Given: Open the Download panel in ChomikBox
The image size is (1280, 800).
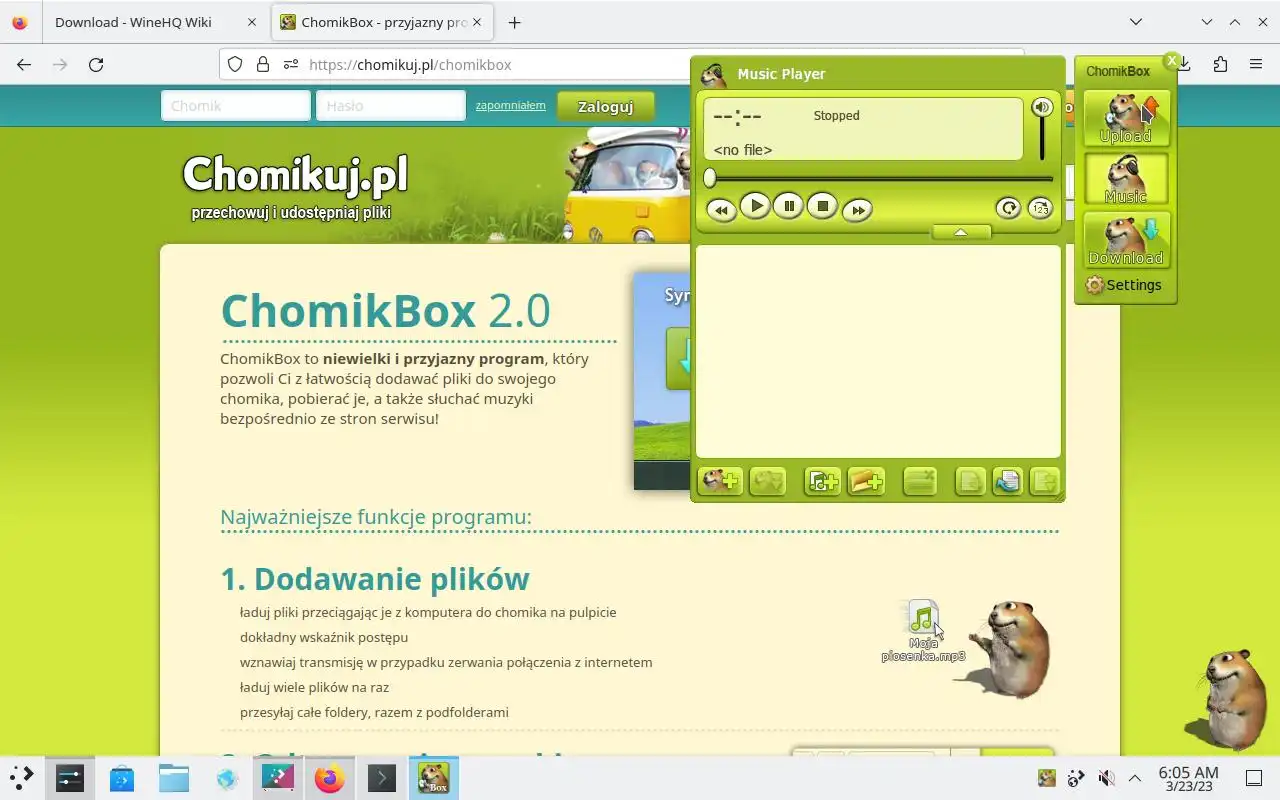Looking at the screenshot, I should click(x=1126, y=240).
